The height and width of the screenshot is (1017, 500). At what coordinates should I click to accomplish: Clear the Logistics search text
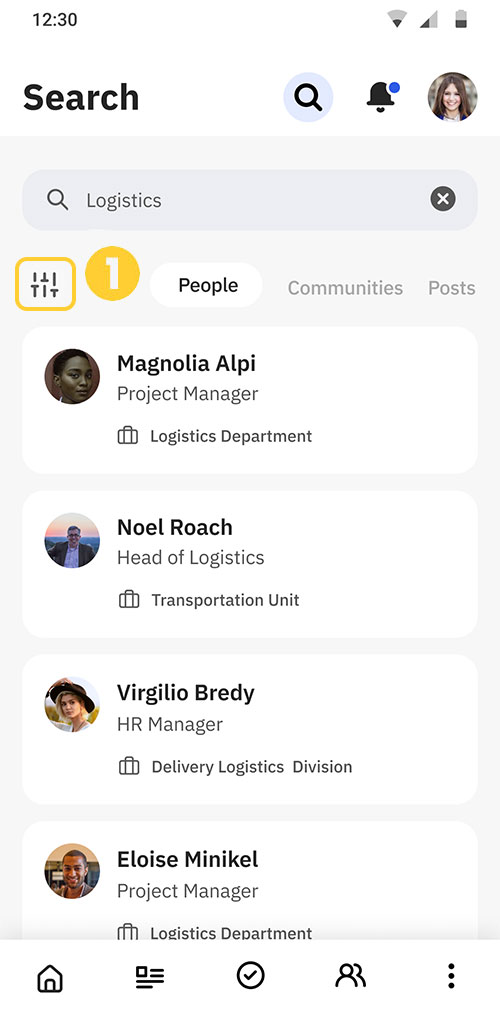[x=443, y=199]
